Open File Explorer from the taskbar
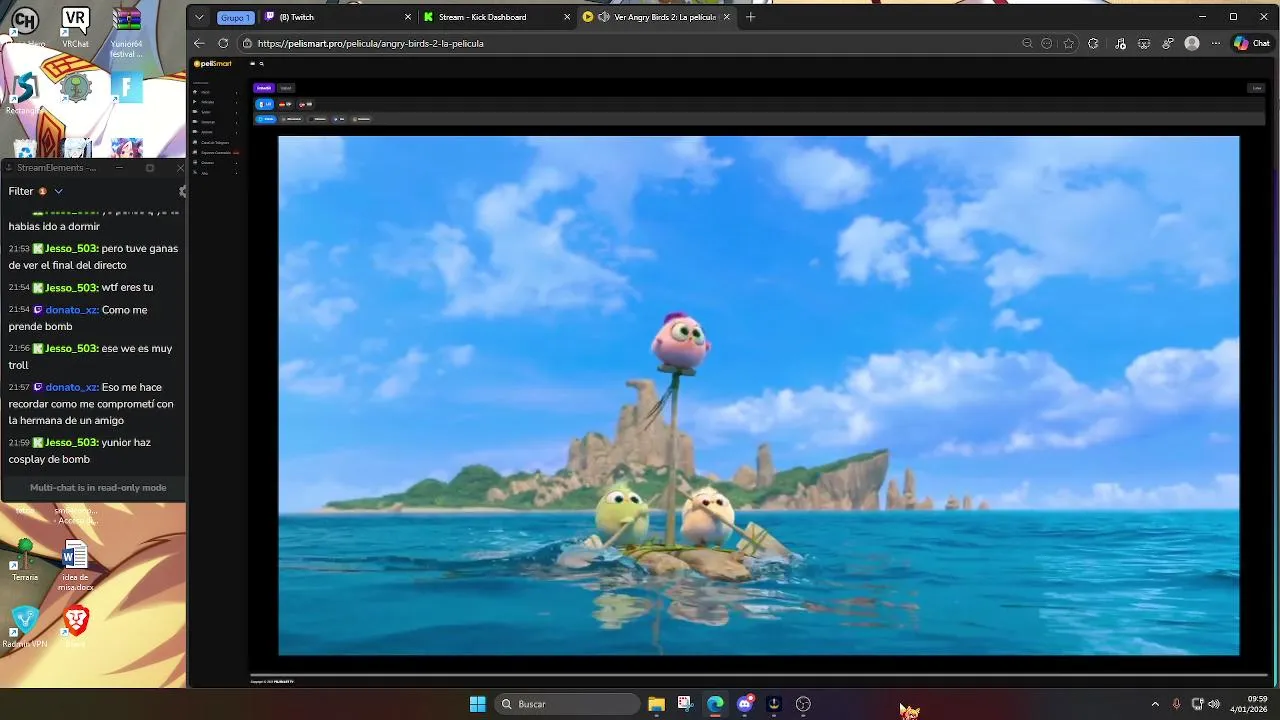 656,704
